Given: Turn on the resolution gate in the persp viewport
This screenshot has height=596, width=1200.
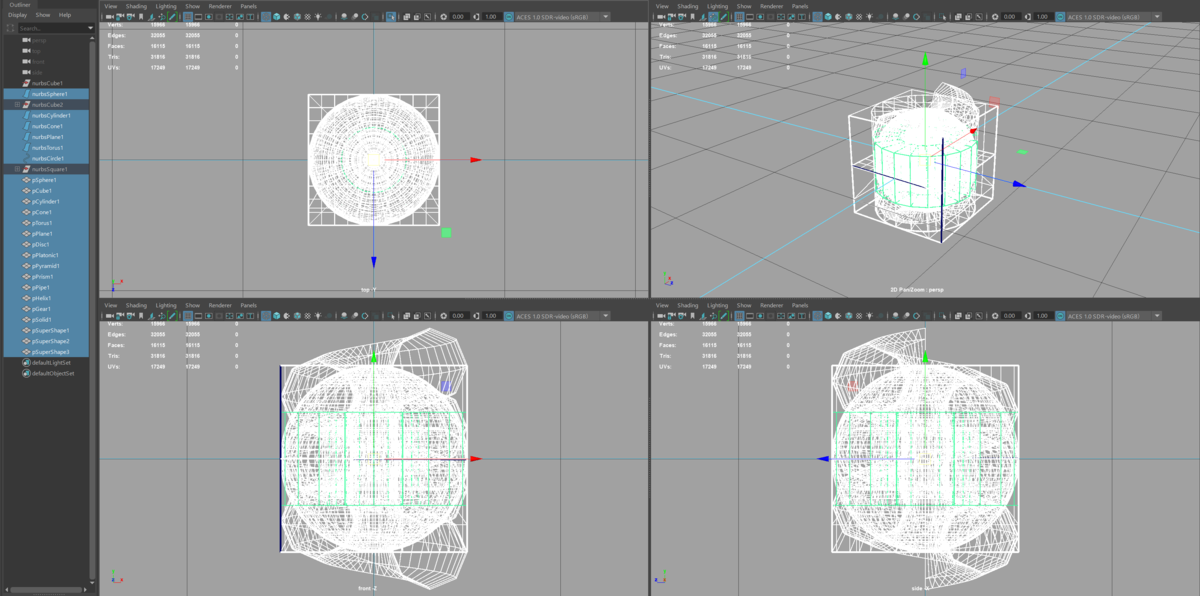Looking at the screenshot, I should coord(760,15).
